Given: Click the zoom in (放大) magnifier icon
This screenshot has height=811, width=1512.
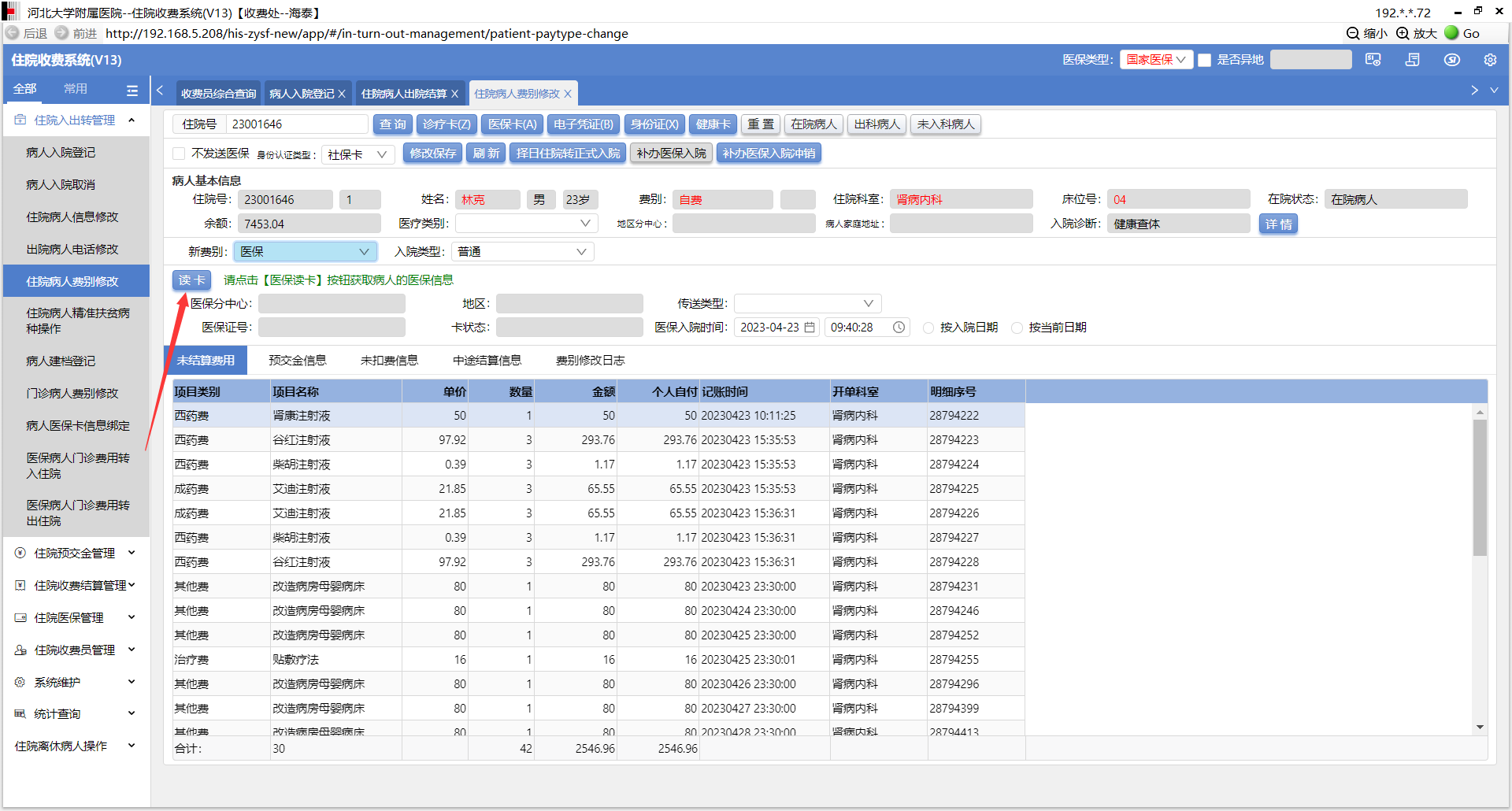Looking at the screenshot, I should coord(1403,33).
